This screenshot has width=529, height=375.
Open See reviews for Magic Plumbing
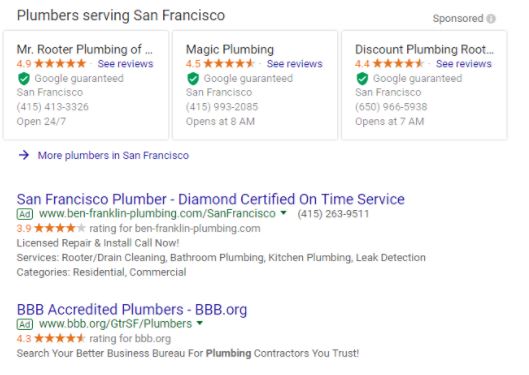(x=295, y=63)
